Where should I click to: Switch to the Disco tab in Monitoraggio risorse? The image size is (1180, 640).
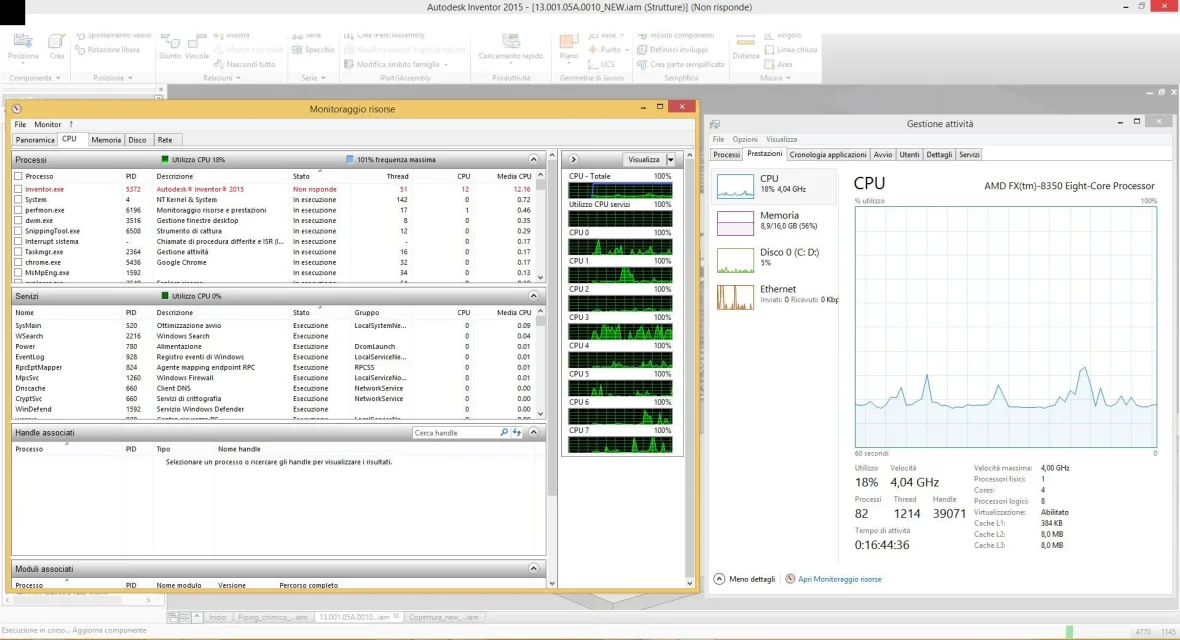tap(137, 140)
